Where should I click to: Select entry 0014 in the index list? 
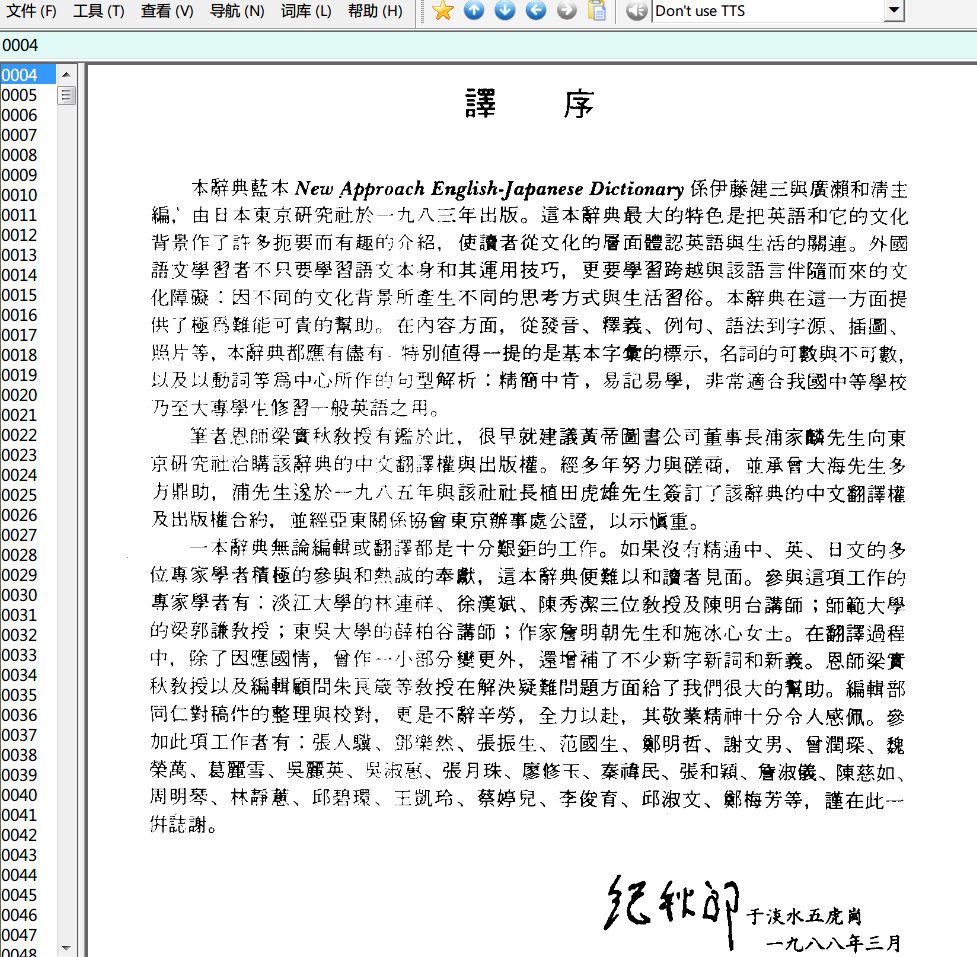click(x=28, y=275)
